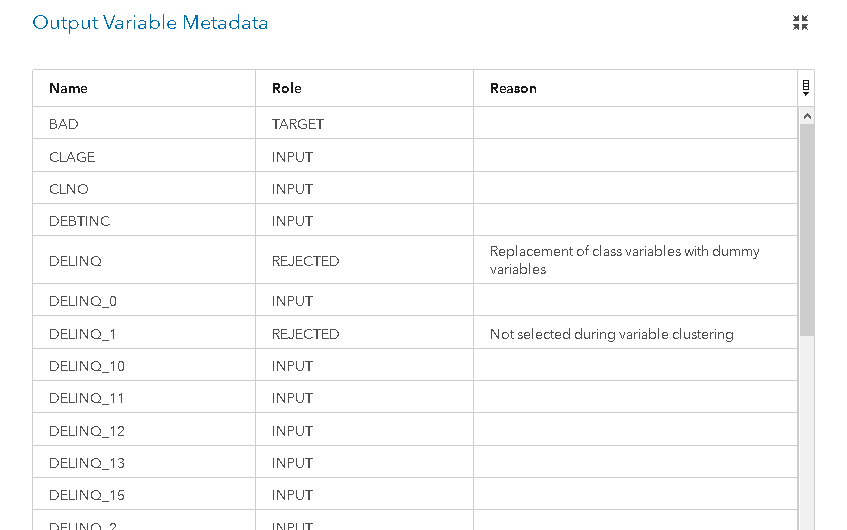Sort by the Role column header
This screenshot has width=847, height=530.
point(286,88)
